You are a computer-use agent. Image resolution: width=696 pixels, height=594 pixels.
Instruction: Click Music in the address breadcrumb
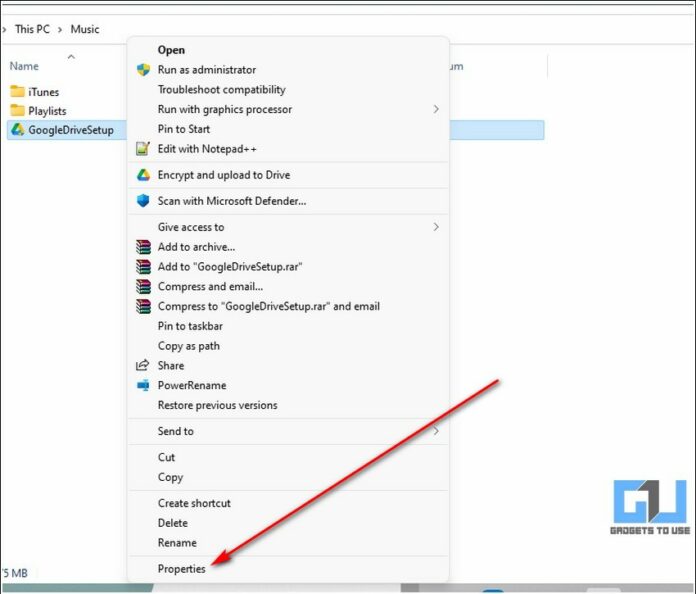[85, 29]
